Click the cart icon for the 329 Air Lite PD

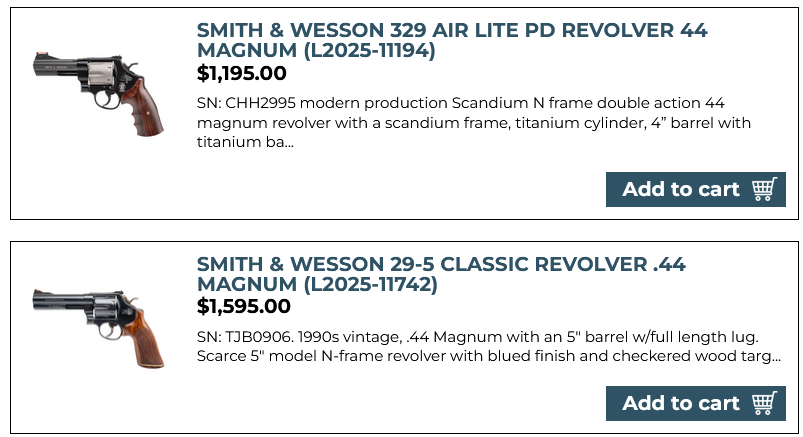click(x=764, y=189)
